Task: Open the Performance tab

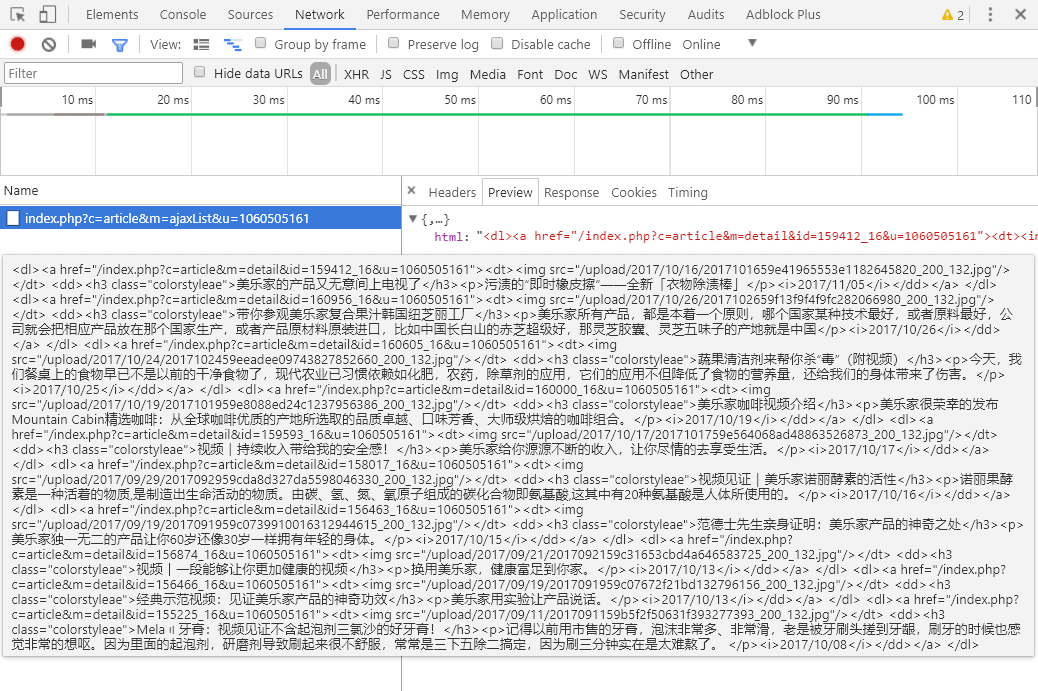Action: point(403,15)
